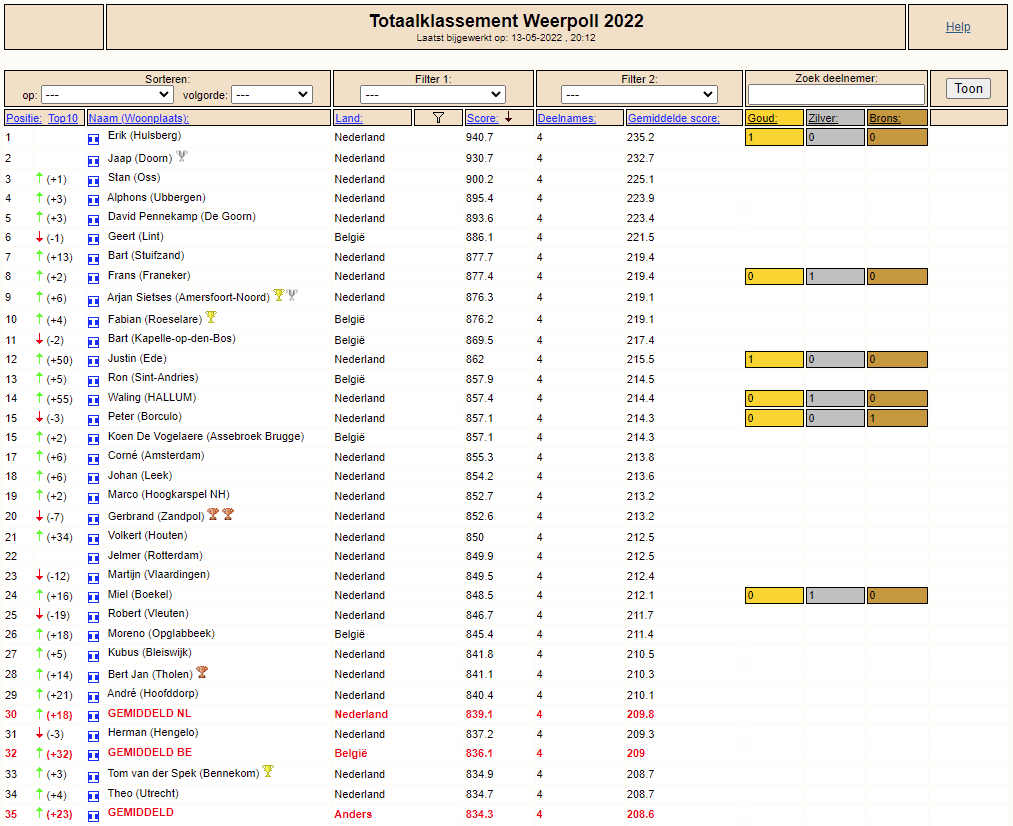Open the Help link
Image resolution: width=1013 pixels, height=826 pixels.
click(958, 27)
